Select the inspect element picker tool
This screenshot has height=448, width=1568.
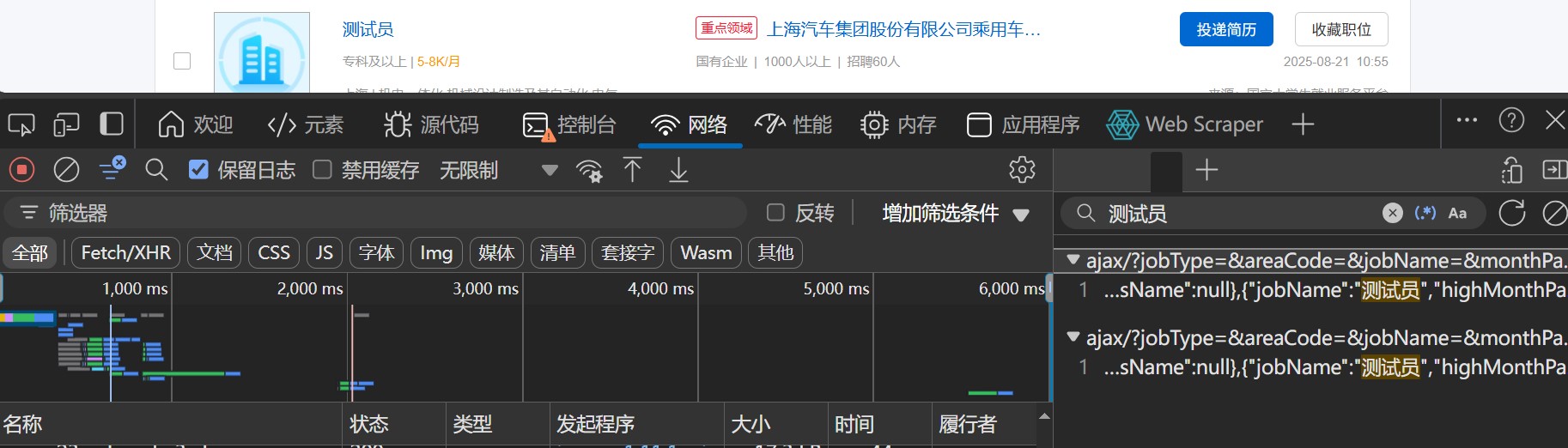coord(21,124)
